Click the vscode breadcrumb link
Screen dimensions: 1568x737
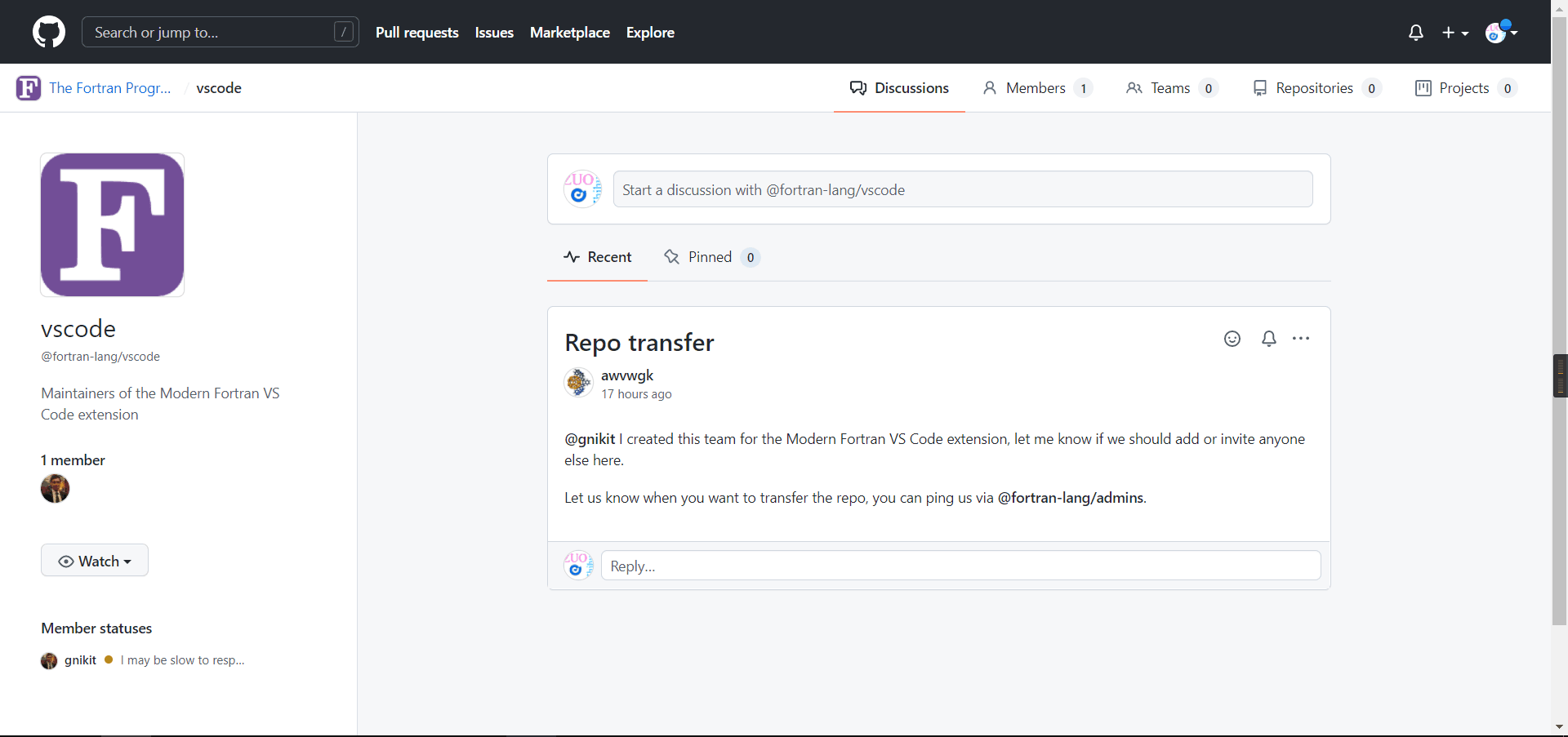[x=219, y=88]
